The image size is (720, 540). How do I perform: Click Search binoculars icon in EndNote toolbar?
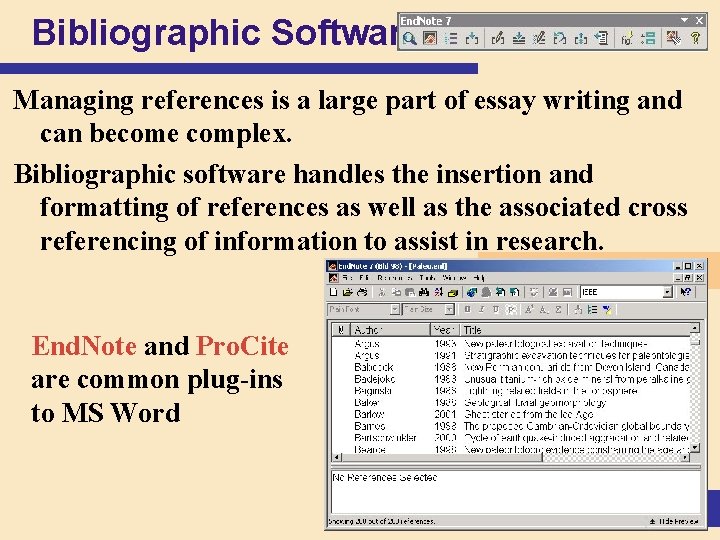pos(424,292)
